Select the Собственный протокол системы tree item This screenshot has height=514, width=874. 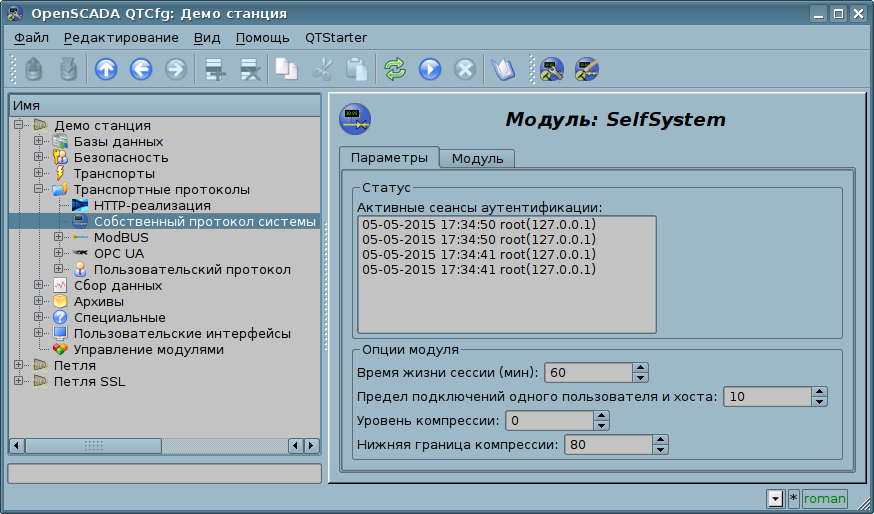click(x=205, y=222)
